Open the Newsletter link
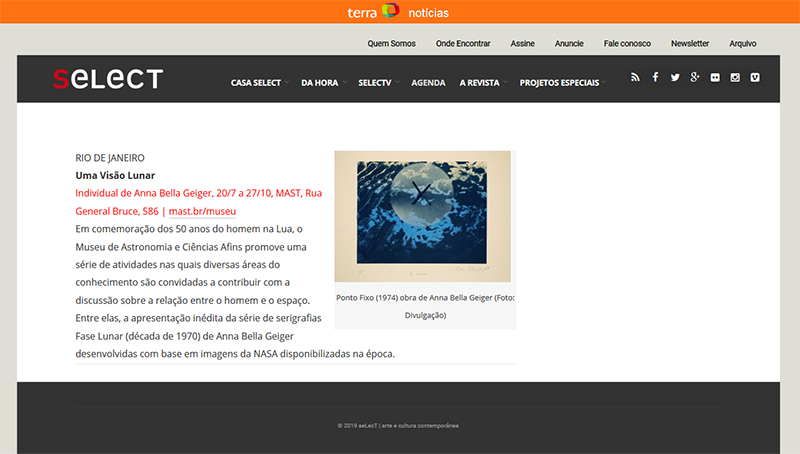Image resolution: width=800 pixels, height=454 pixels. 690,43
